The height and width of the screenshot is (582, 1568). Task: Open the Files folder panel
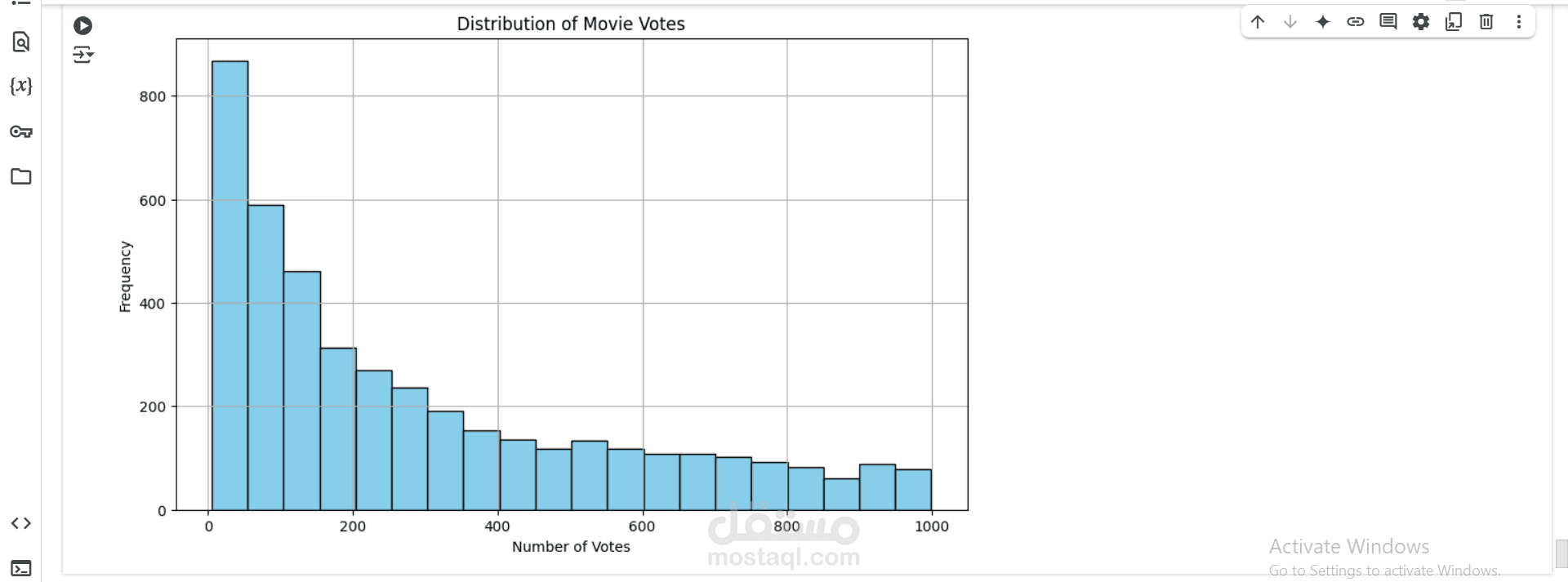(21, 176)
